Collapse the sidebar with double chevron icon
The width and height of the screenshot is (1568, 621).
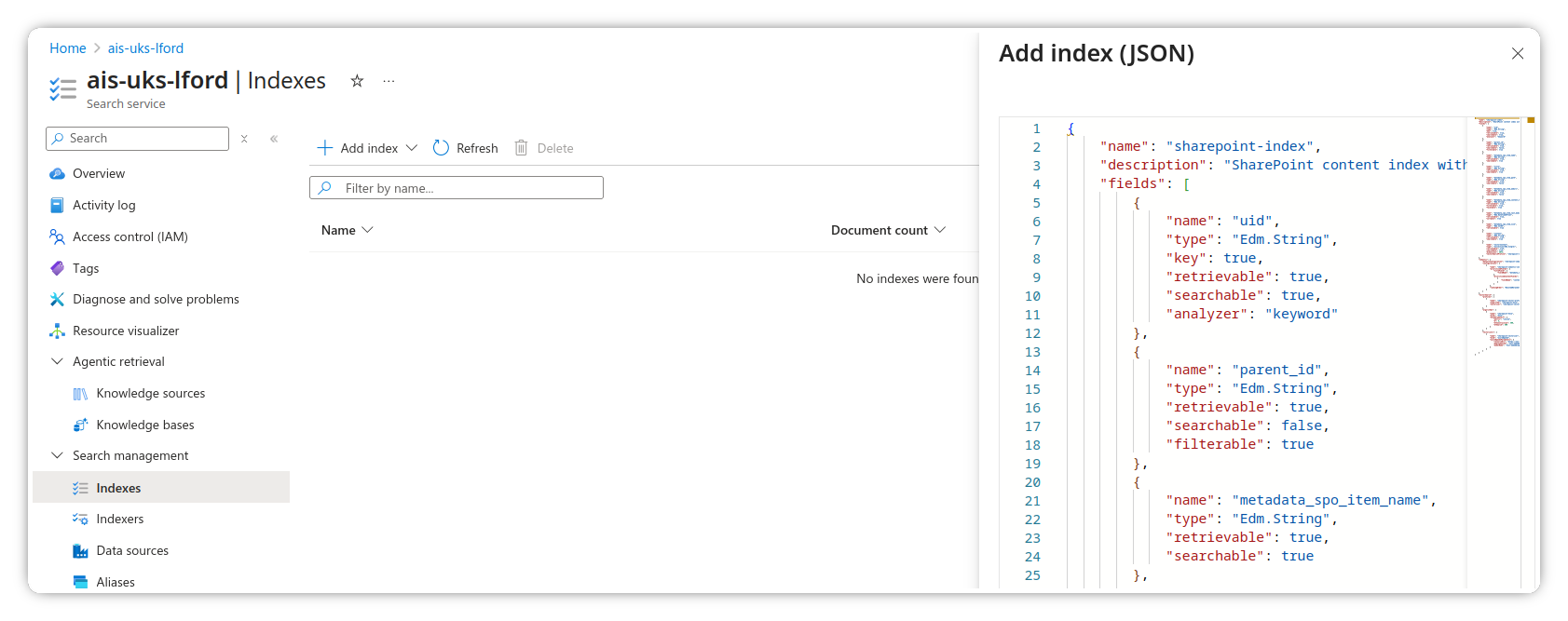coord(274,139)
